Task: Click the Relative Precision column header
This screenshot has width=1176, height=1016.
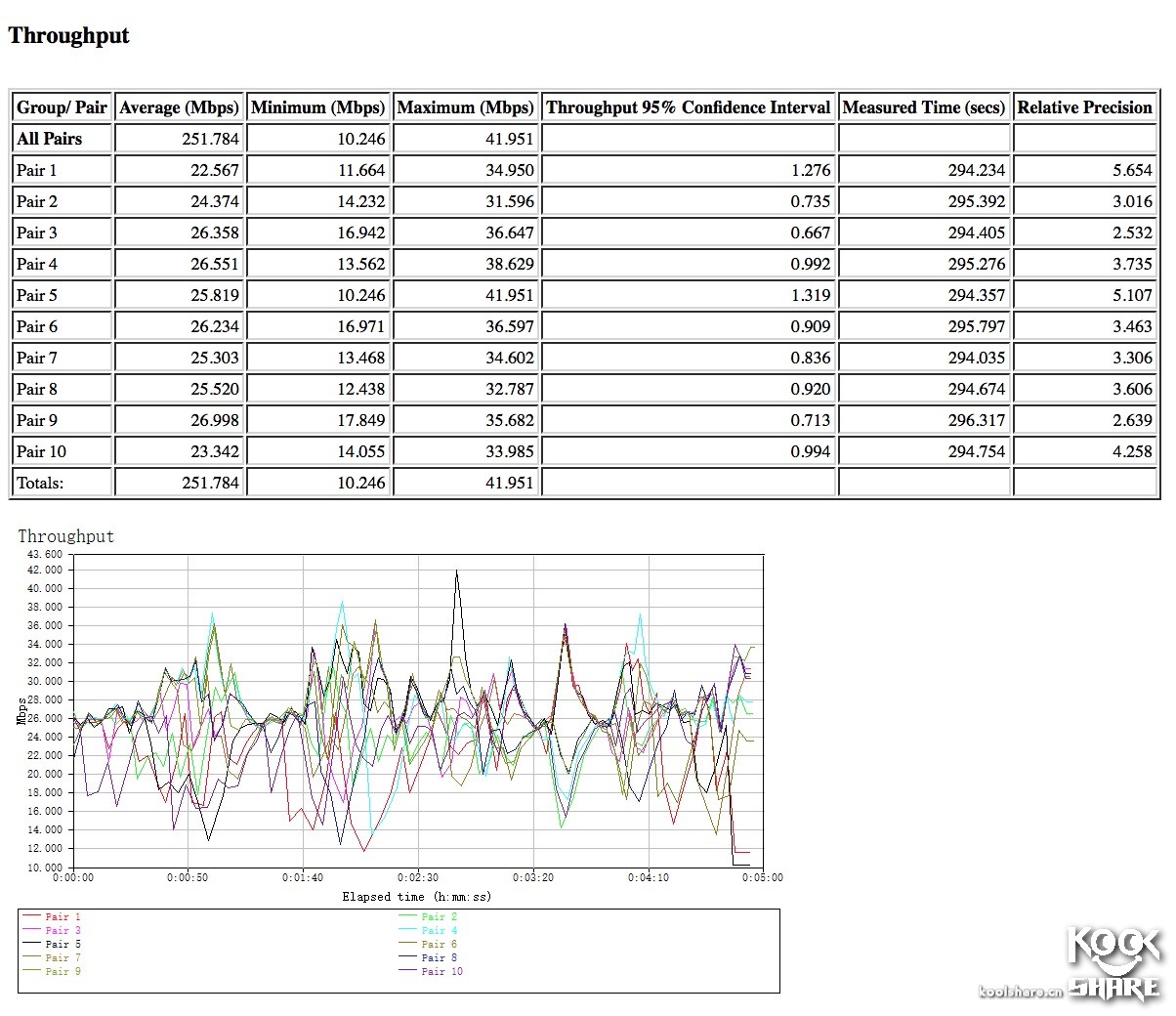Action: click(1084, 107)
